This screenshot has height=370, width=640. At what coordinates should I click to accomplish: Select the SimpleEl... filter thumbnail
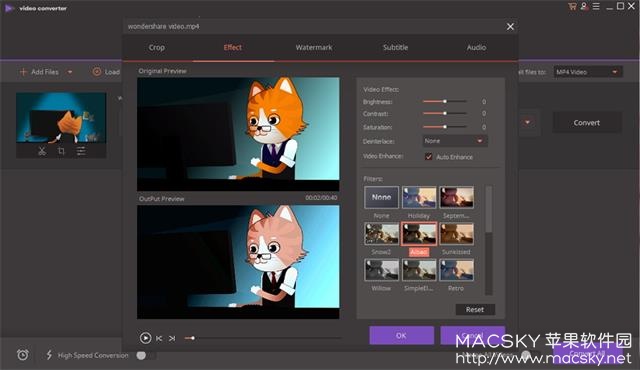pos(419,270)
